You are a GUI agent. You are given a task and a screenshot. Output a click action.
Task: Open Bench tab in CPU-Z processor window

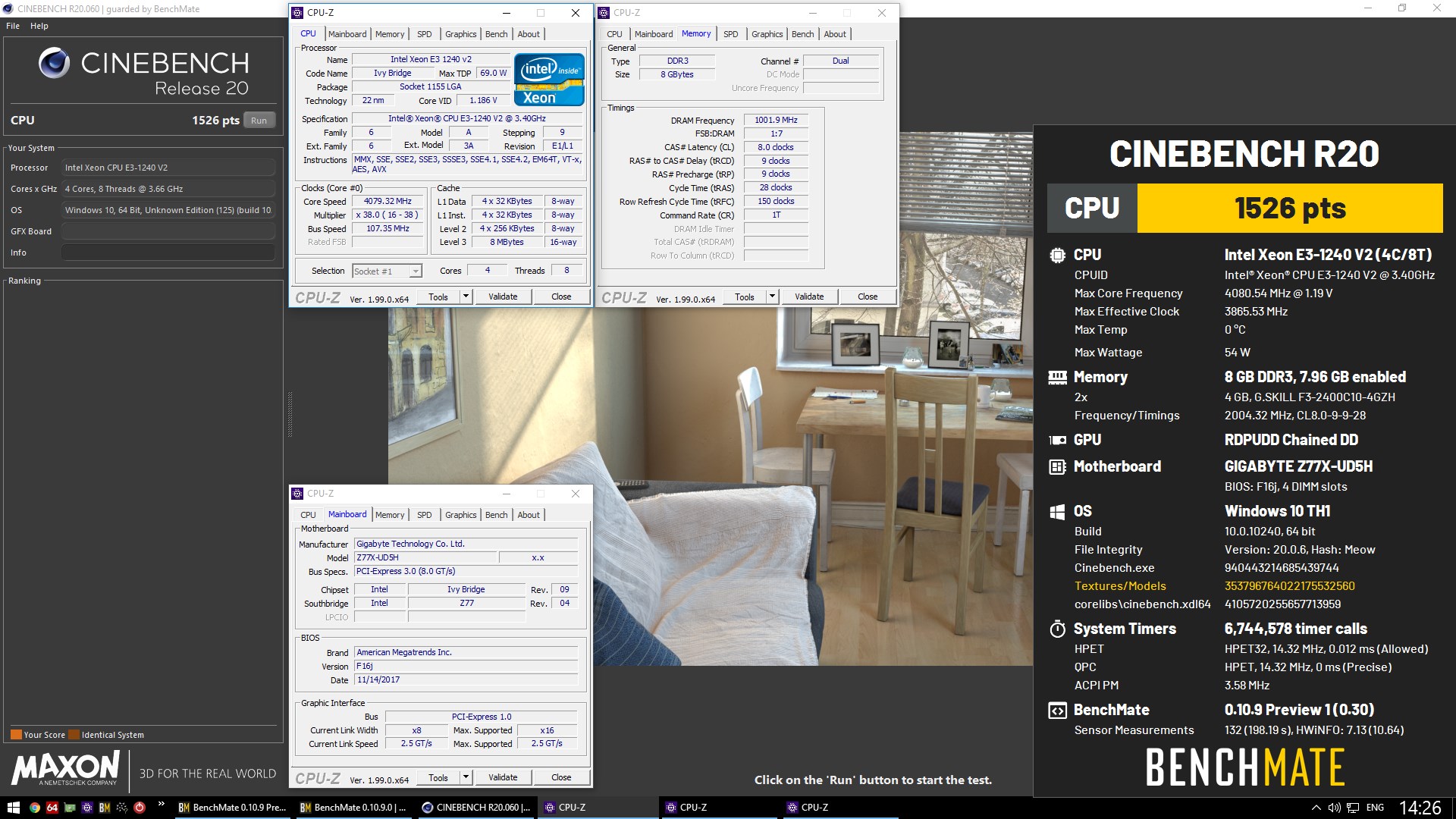pyautogui.click(x=497, y=34)
